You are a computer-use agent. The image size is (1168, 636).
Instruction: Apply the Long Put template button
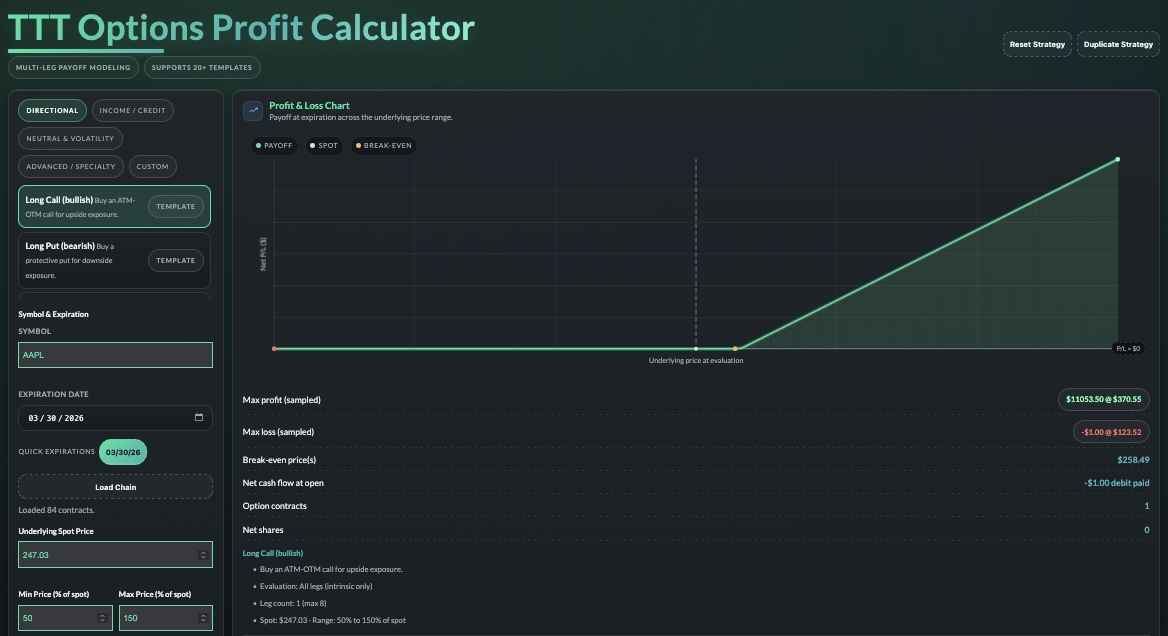176,260
